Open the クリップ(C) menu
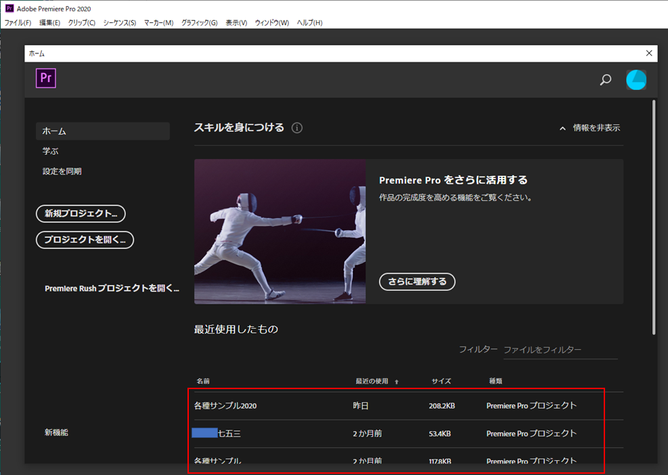This screenshot has width=668, height=475. (x=82, y=23)
